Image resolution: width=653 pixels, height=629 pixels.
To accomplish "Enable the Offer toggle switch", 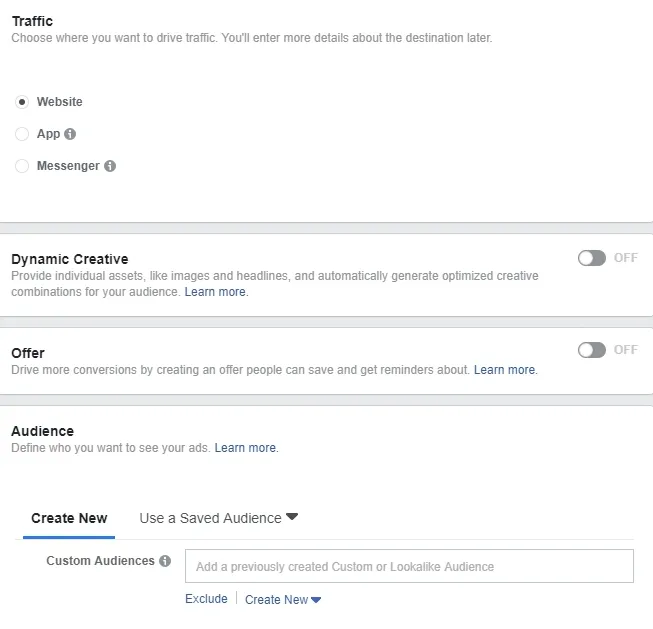I will [592, 350].
